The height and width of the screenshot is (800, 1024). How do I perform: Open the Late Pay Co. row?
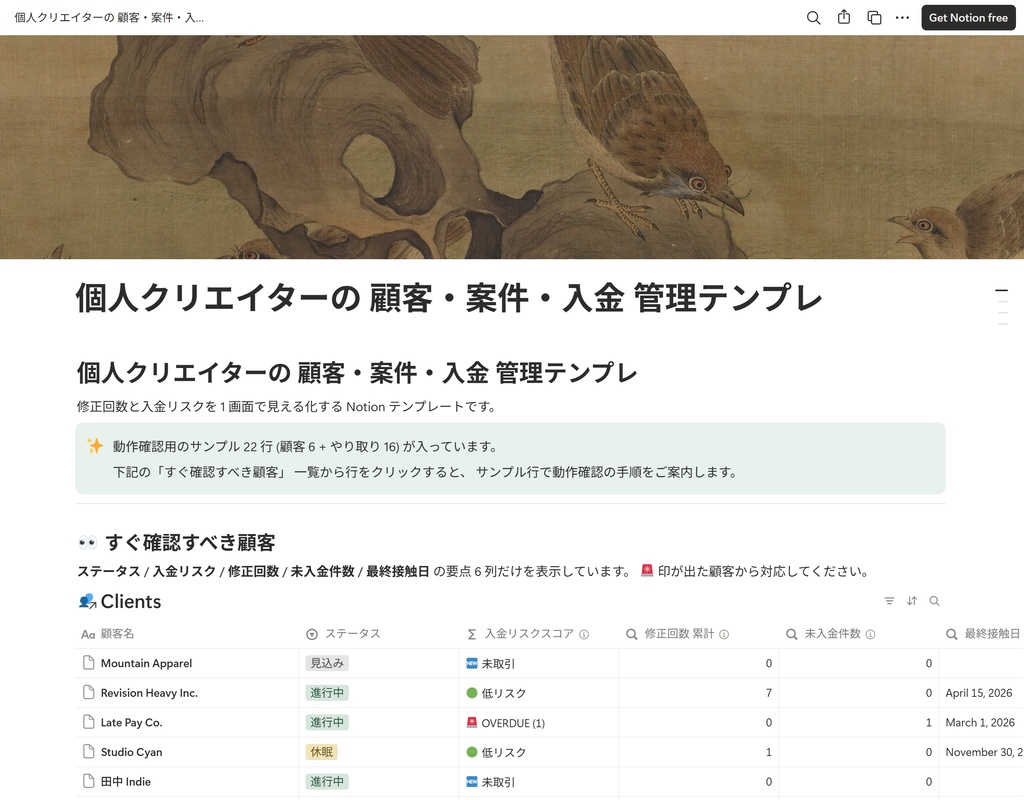pos(131,722)
